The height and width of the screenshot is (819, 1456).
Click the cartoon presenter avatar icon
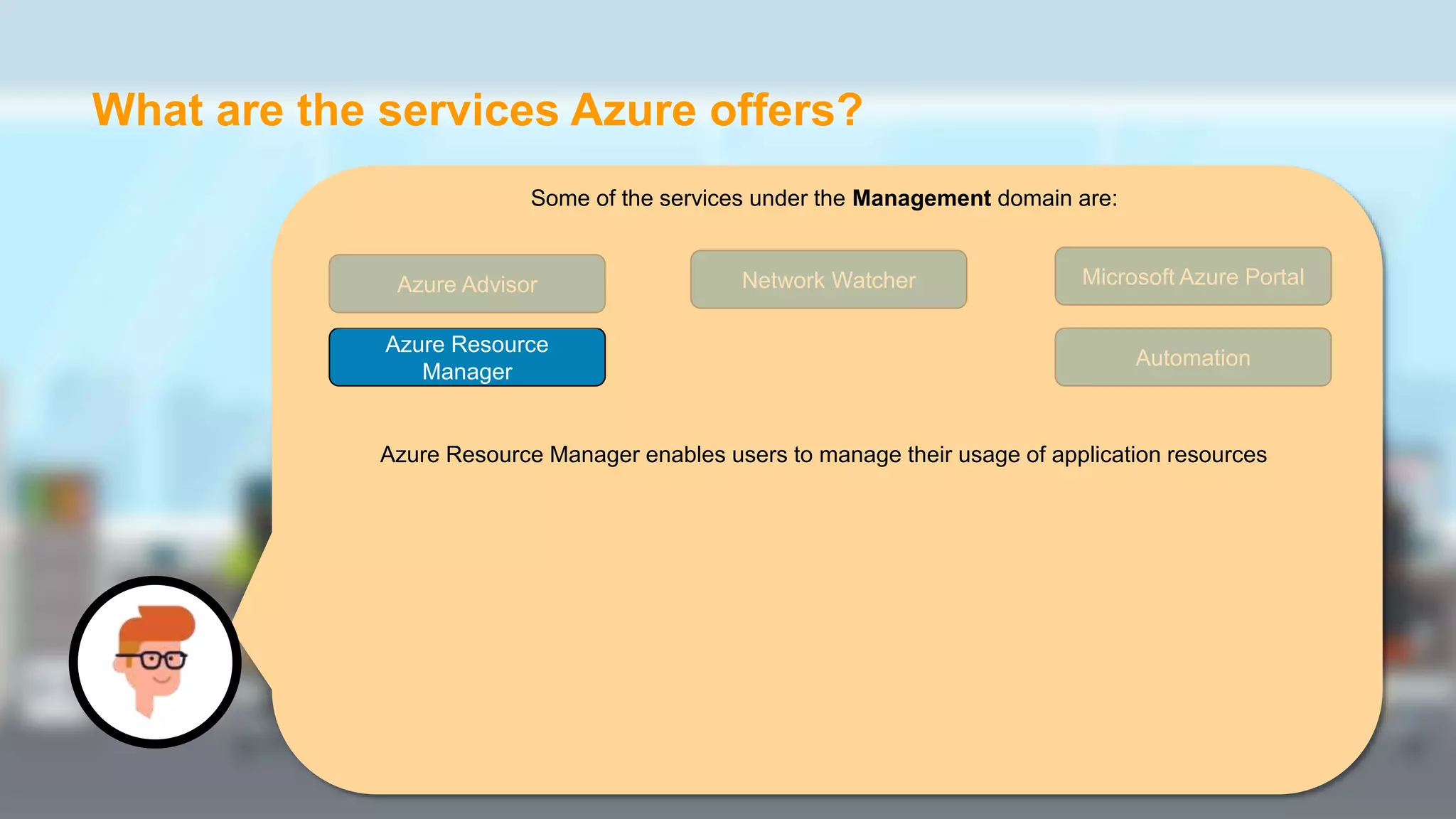tap(155, 662)
